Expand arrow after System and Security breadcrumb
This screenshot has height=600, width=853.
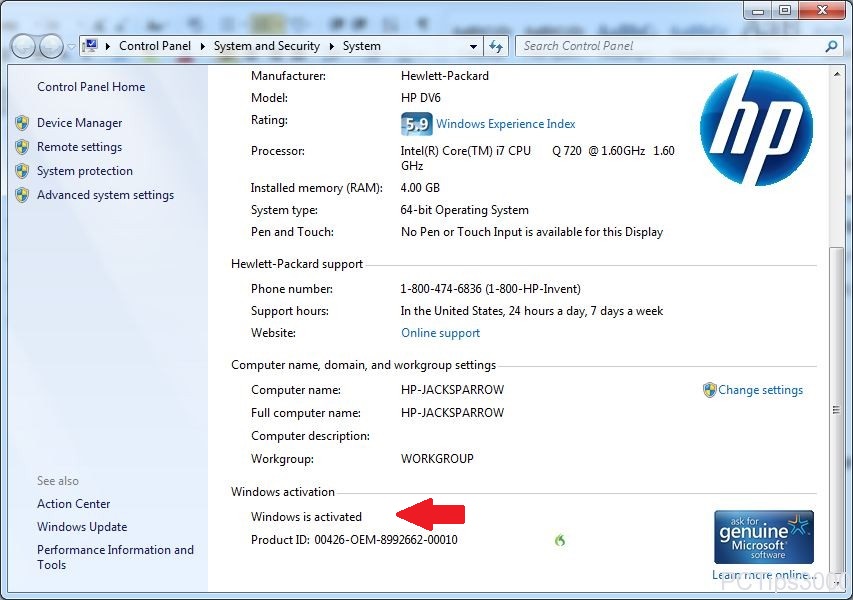331,46
